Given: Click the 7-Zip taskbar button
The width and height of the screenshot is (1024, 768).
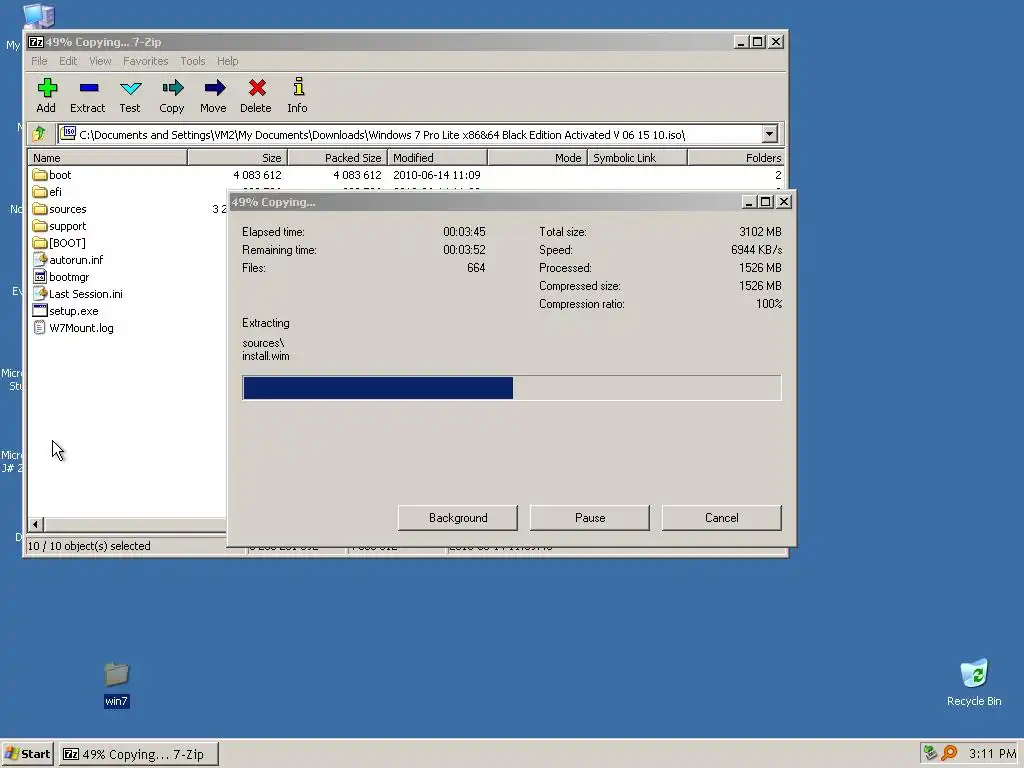Looking at the screenshot, I should [x=138, y=754].
